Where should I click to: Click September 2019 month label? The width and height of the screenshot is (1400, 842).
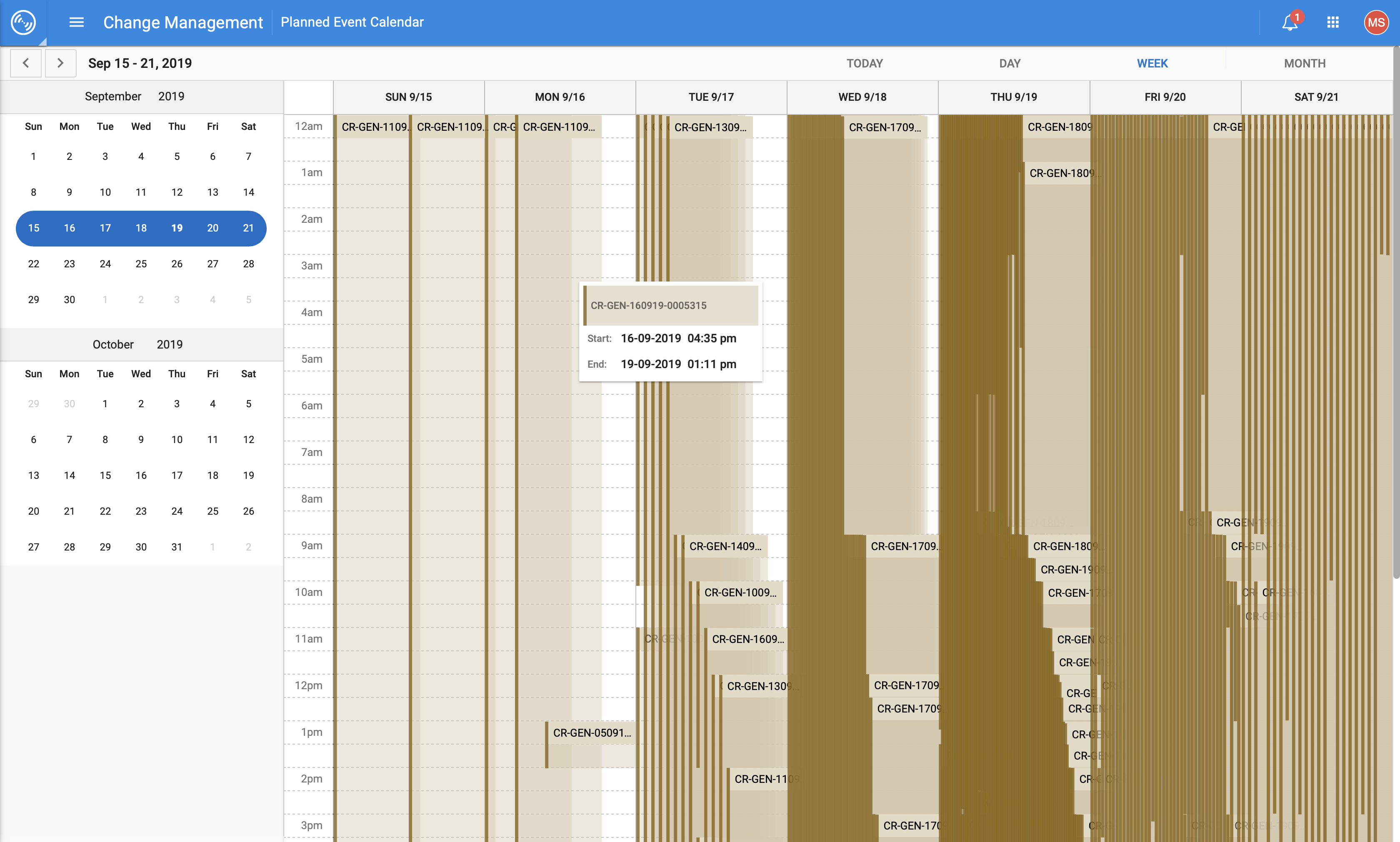click(x=135, y=97)
